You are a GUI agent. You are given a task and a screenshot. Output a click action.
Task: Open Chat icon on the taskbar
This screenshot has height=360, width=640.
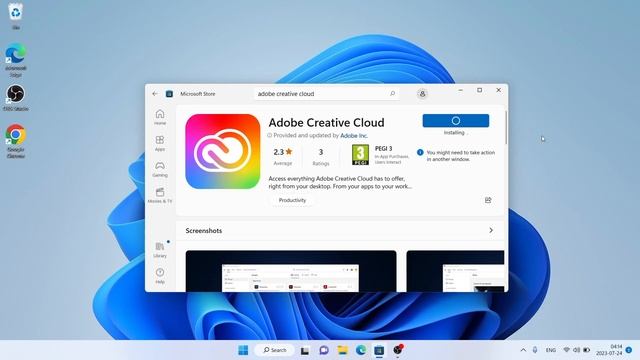[324, 350]
